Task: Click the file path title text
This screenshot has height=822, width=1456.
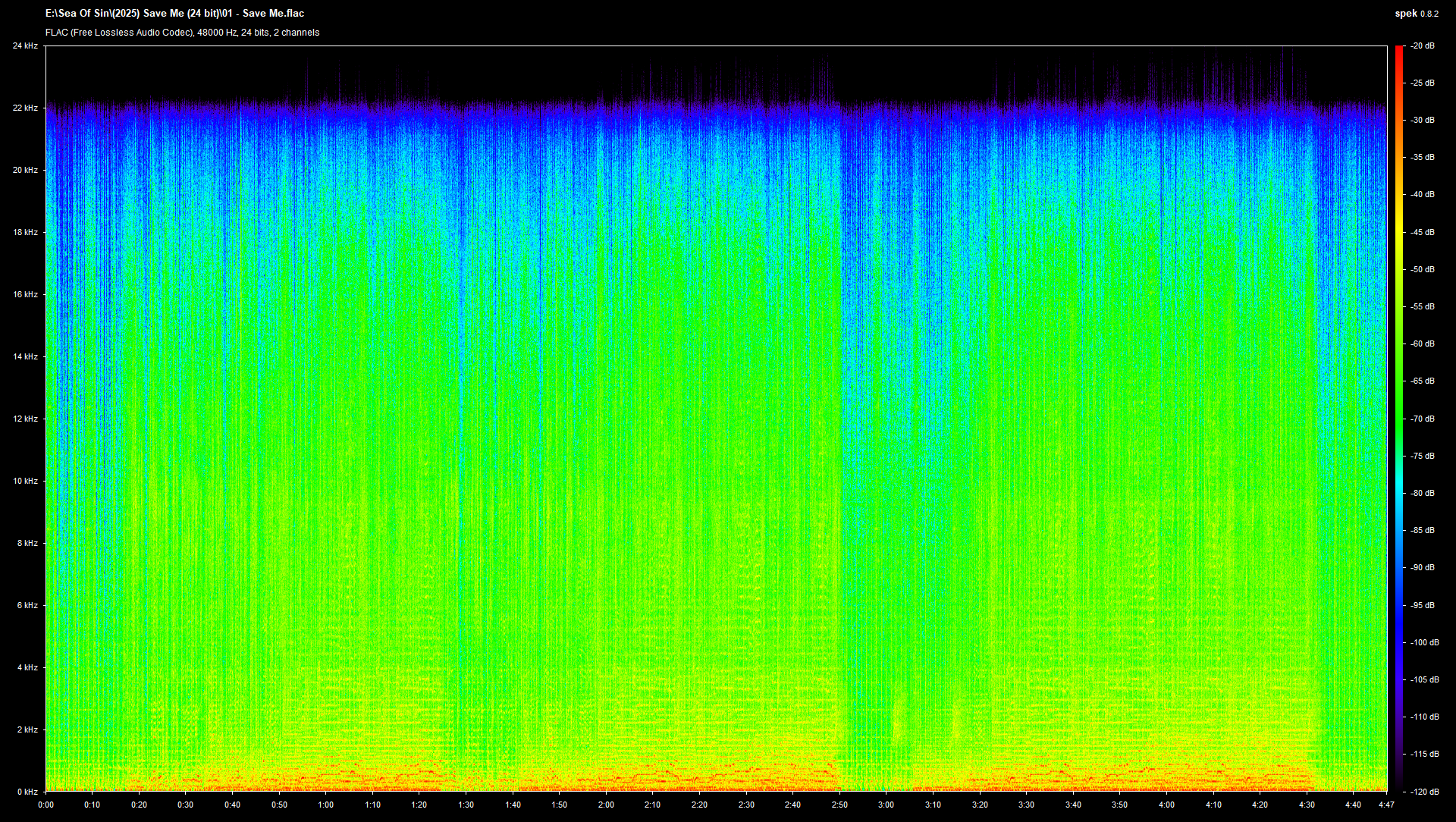Action: [x=174, y=13]
